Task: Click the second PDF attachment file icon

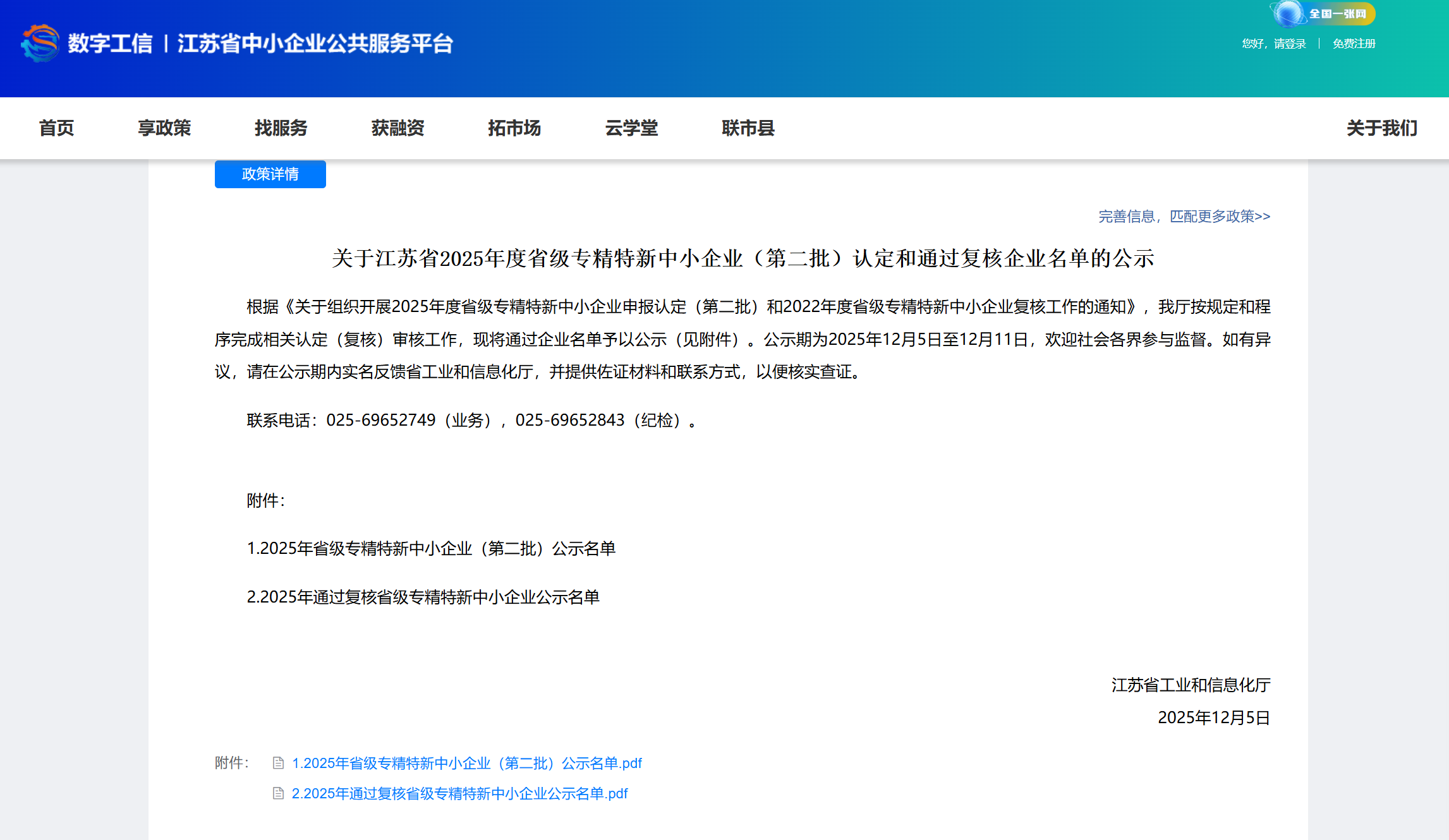Action: point(278,793)
